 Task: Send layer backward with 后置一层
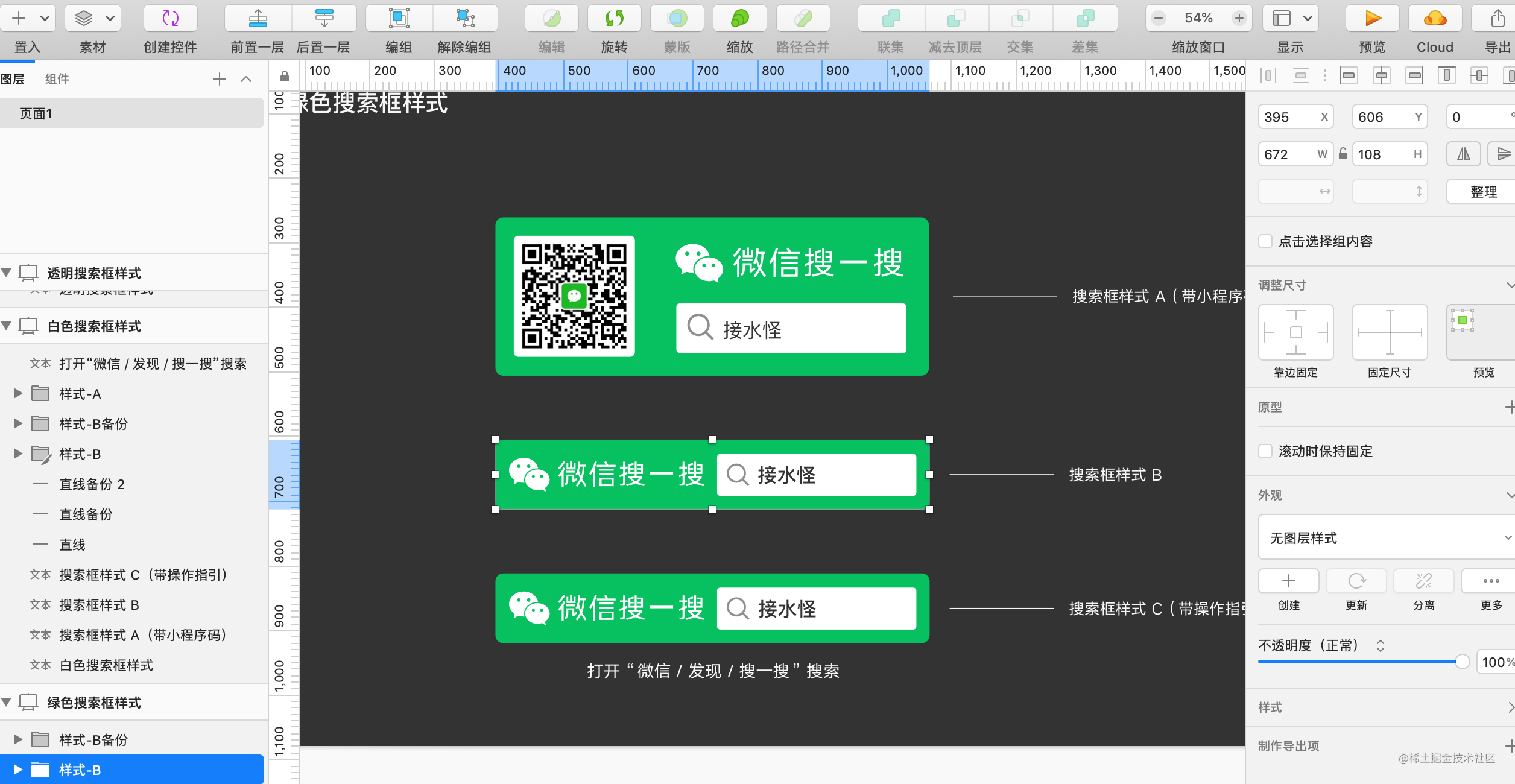tap(324, 18)
